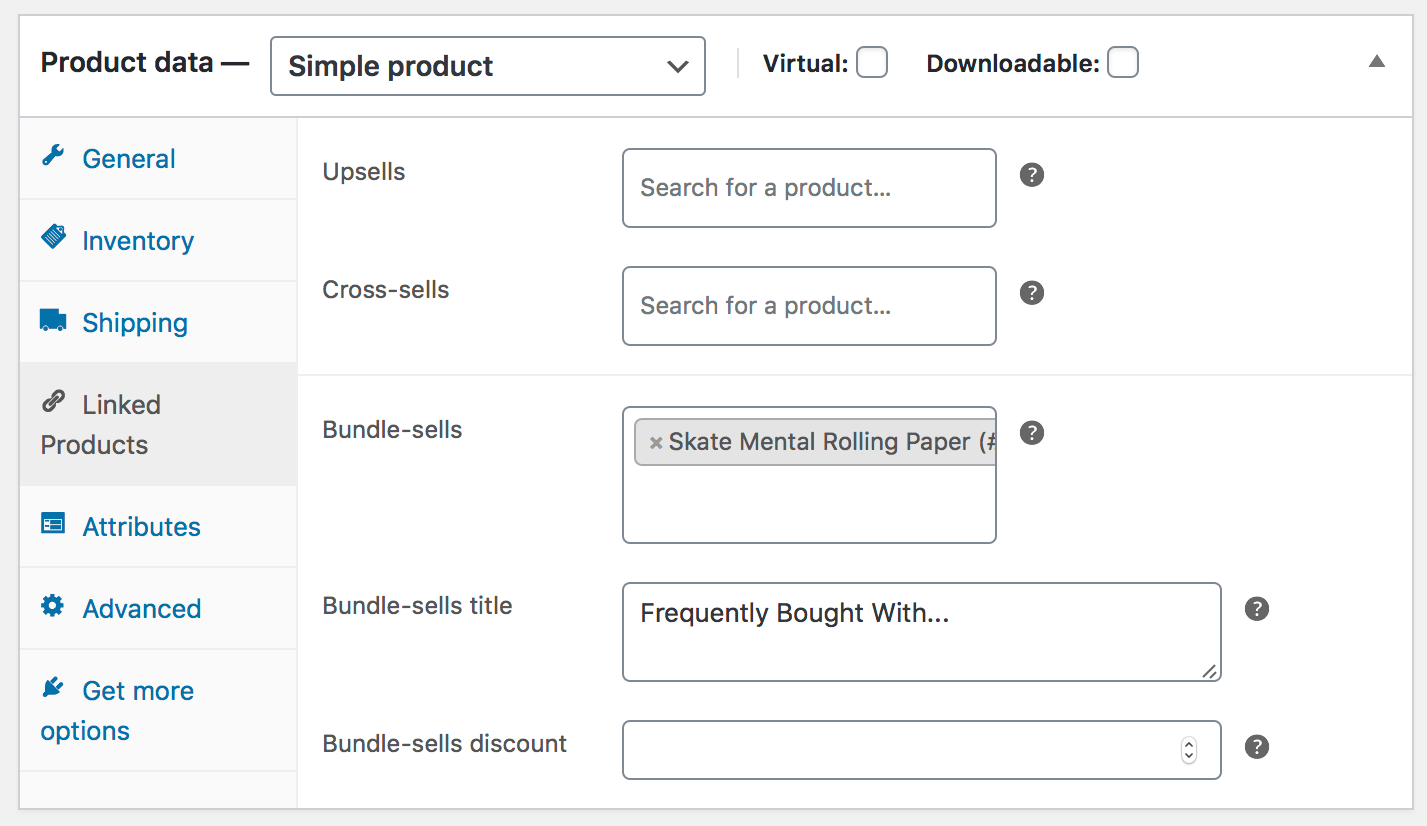
Task: Click the help icon next to Bundle-sells title
Action: [x=1257, y=609]
